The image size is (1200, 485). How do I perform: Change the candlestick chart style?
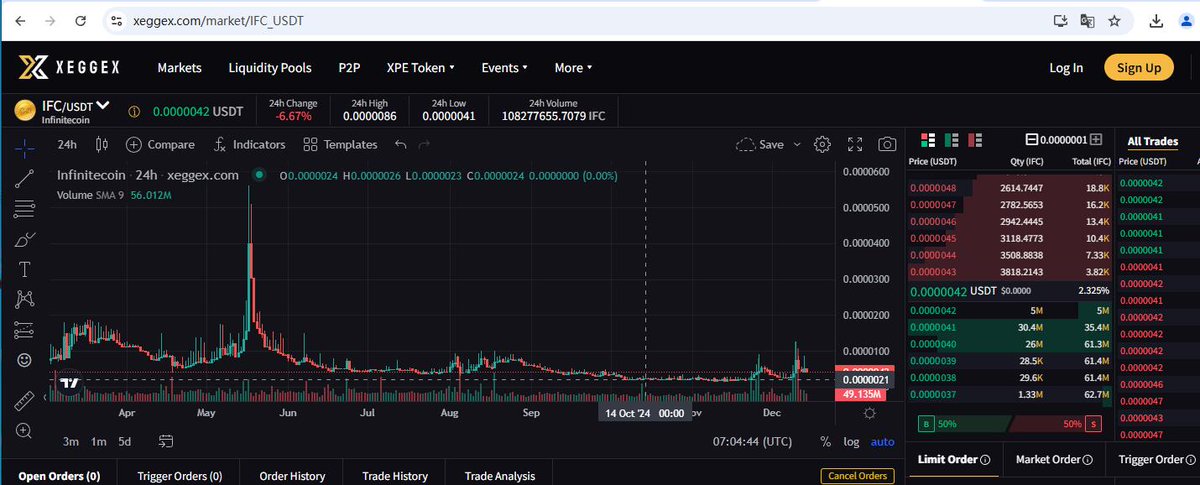pyautogui.click(x=101, y=144)
